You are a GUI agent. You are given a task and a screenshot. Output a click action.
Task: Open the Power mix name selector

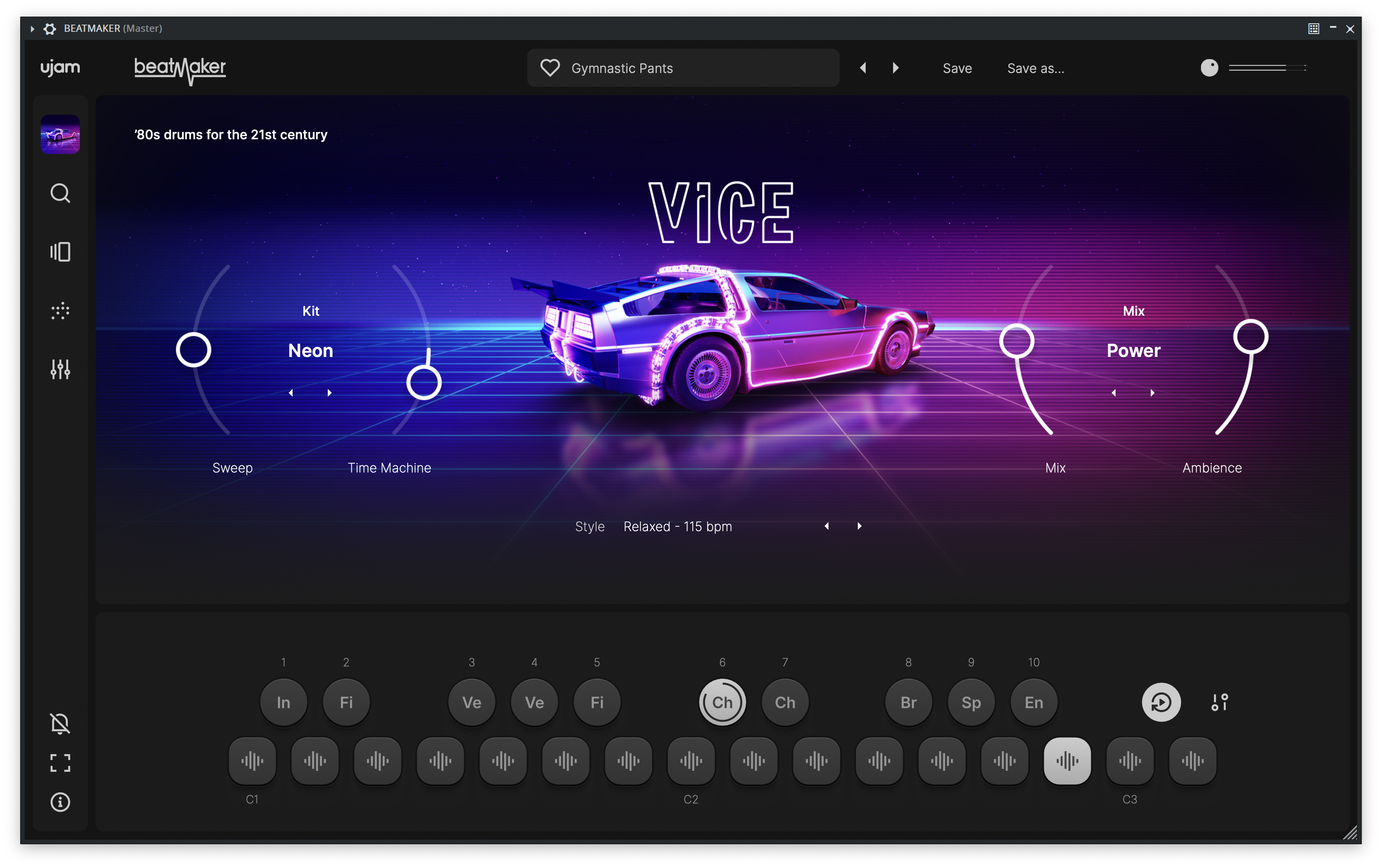pyautogui.click(x=1133, y=351)
